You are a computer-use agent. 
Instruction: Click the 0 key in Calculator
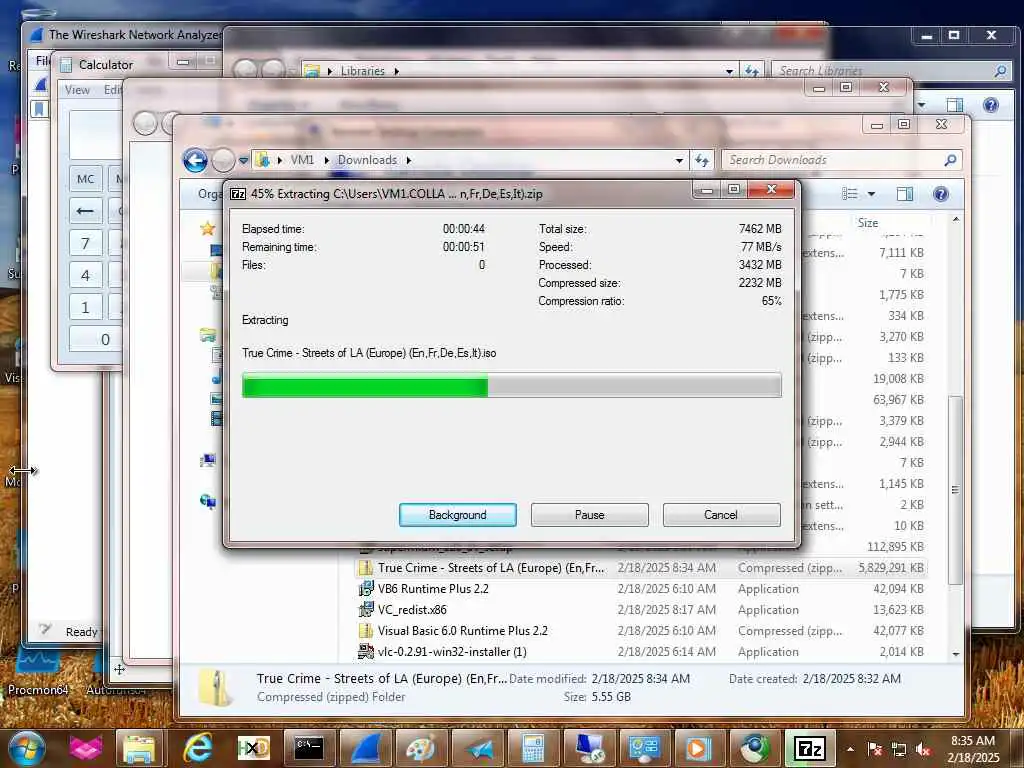[x=96, y=340]
